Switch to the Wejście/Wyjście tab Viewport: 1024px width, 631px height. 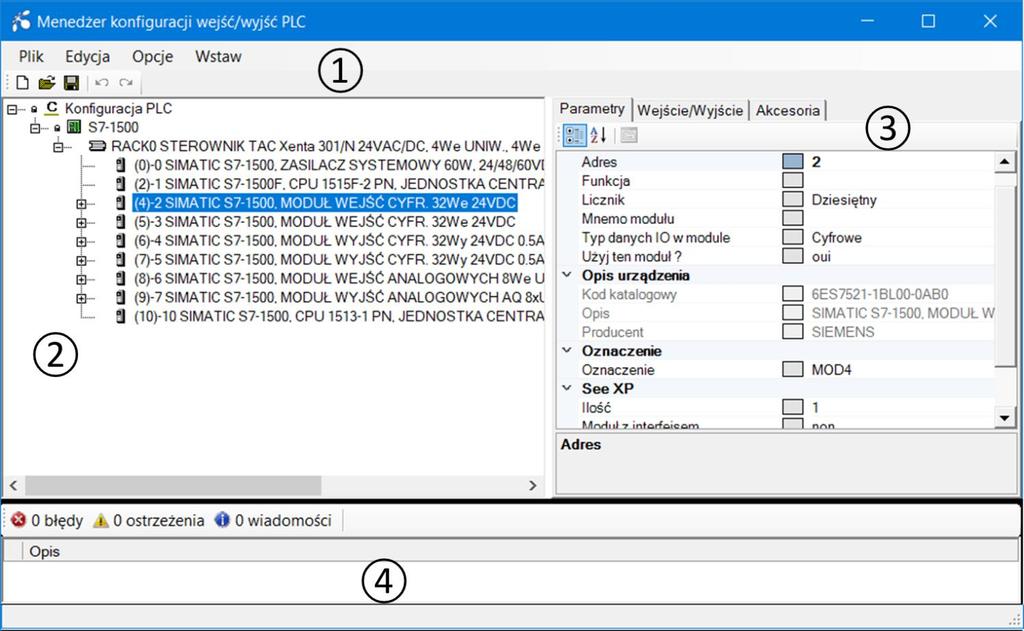click(x=690, y=110)
